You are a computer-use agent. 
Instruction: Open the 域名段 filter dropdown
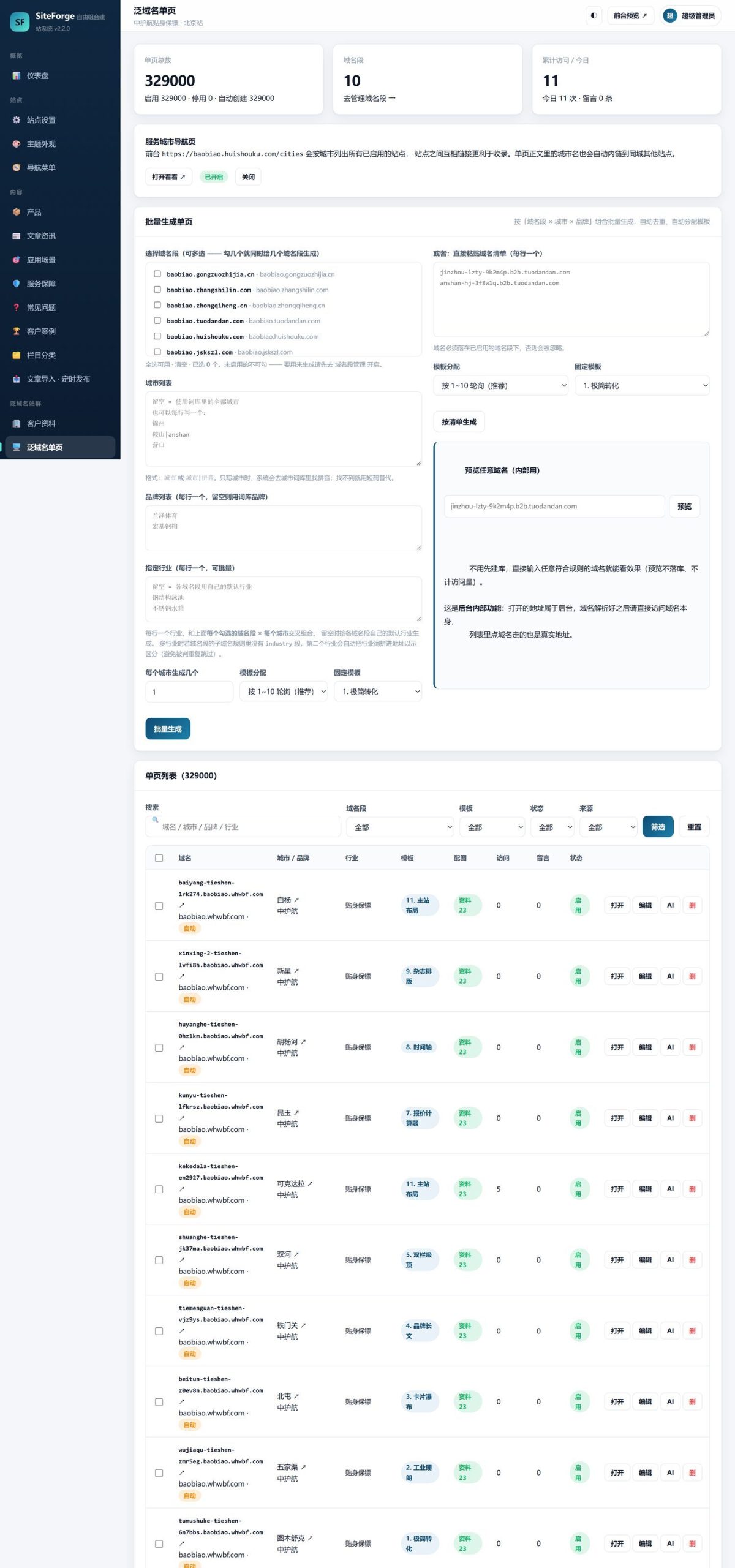point(400,827)
